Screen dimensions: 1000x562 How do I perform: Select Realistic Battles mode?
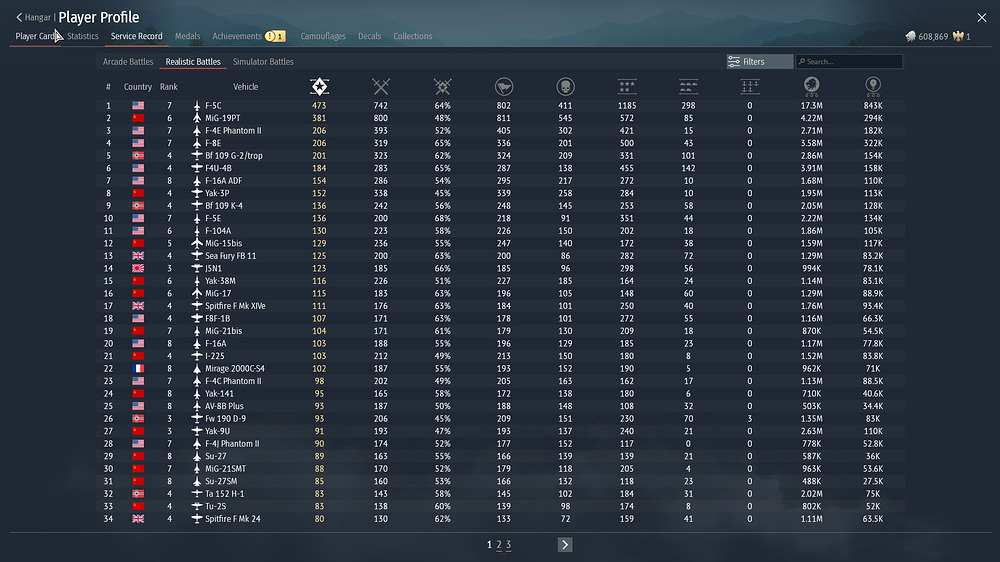[193, 62]
